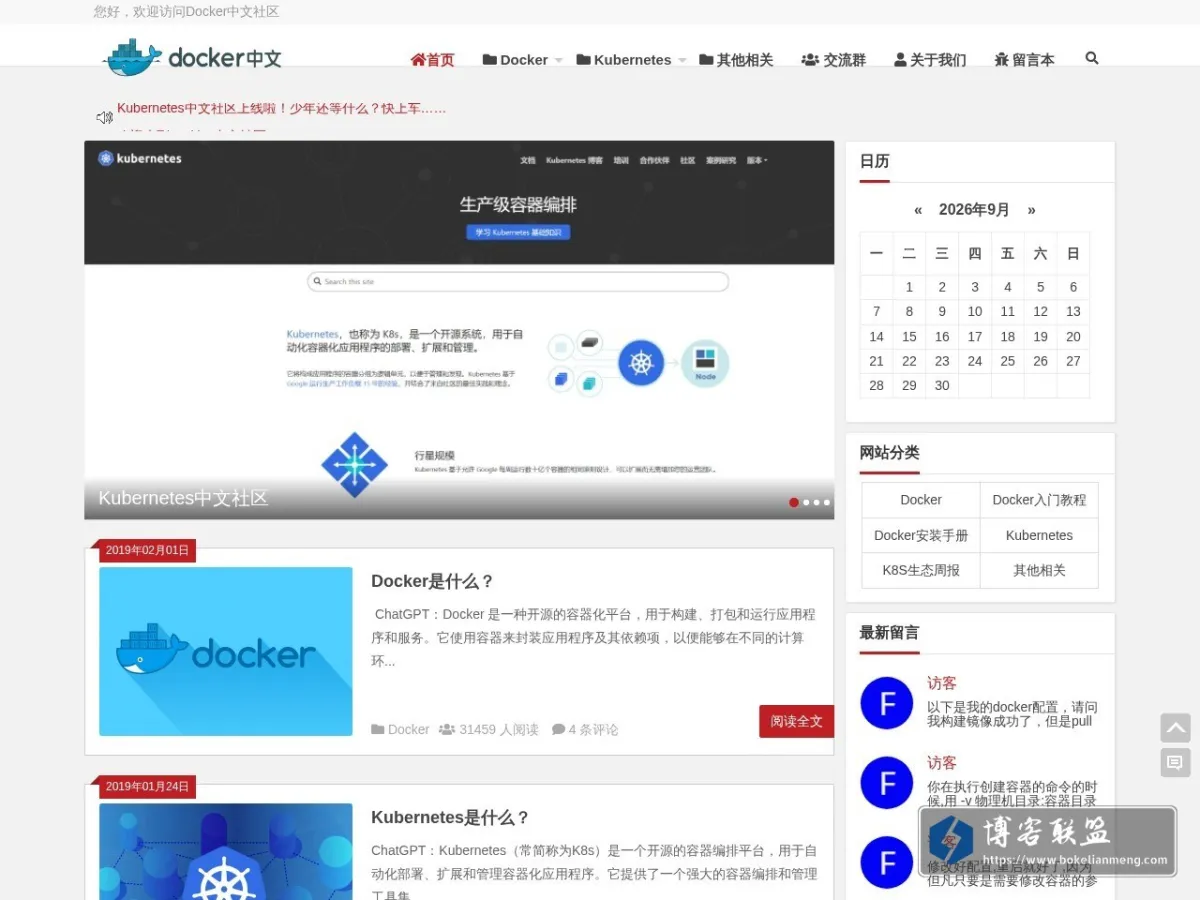Viewport: 1200px width, 900px height.
Task: Select day 1 in the calendar
Action: pyautogui.click(x=909, y=287)
